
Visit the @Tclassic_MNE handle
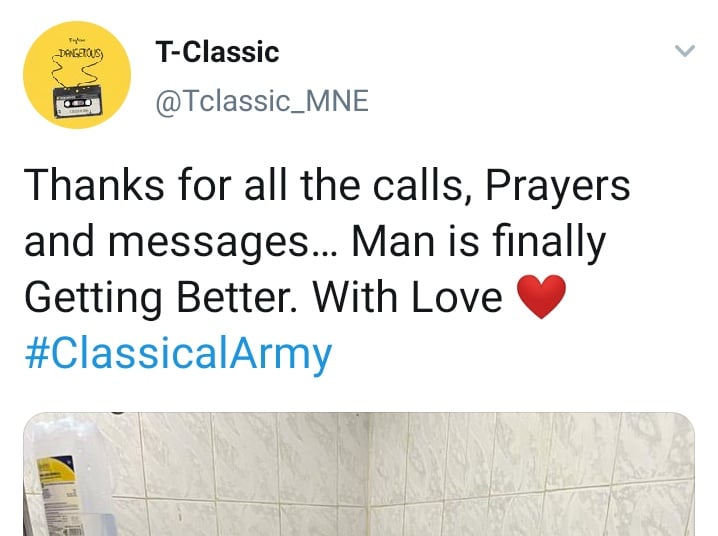coord(262,101)
